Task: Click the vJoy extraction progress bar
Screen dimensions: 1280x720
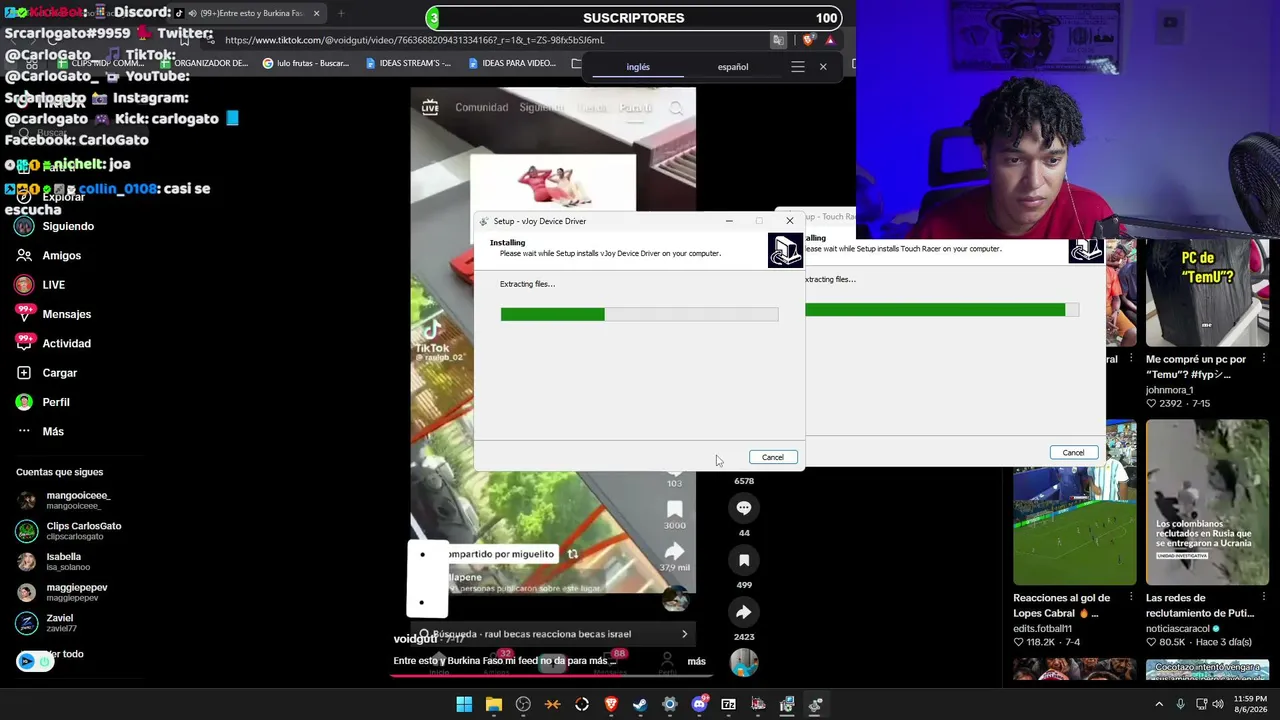Action: click(x=639, y=314)
